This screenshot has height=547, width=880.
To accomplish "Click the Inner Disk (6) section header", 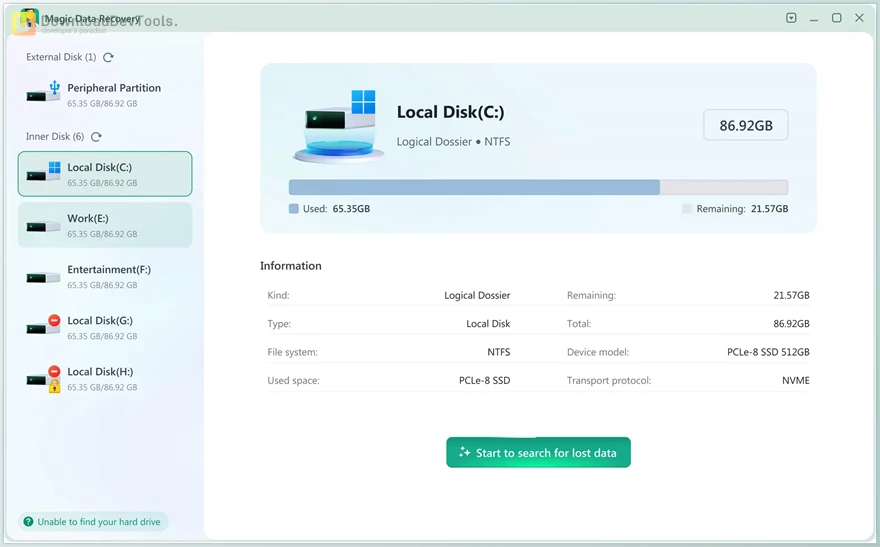I will [55, 137].
